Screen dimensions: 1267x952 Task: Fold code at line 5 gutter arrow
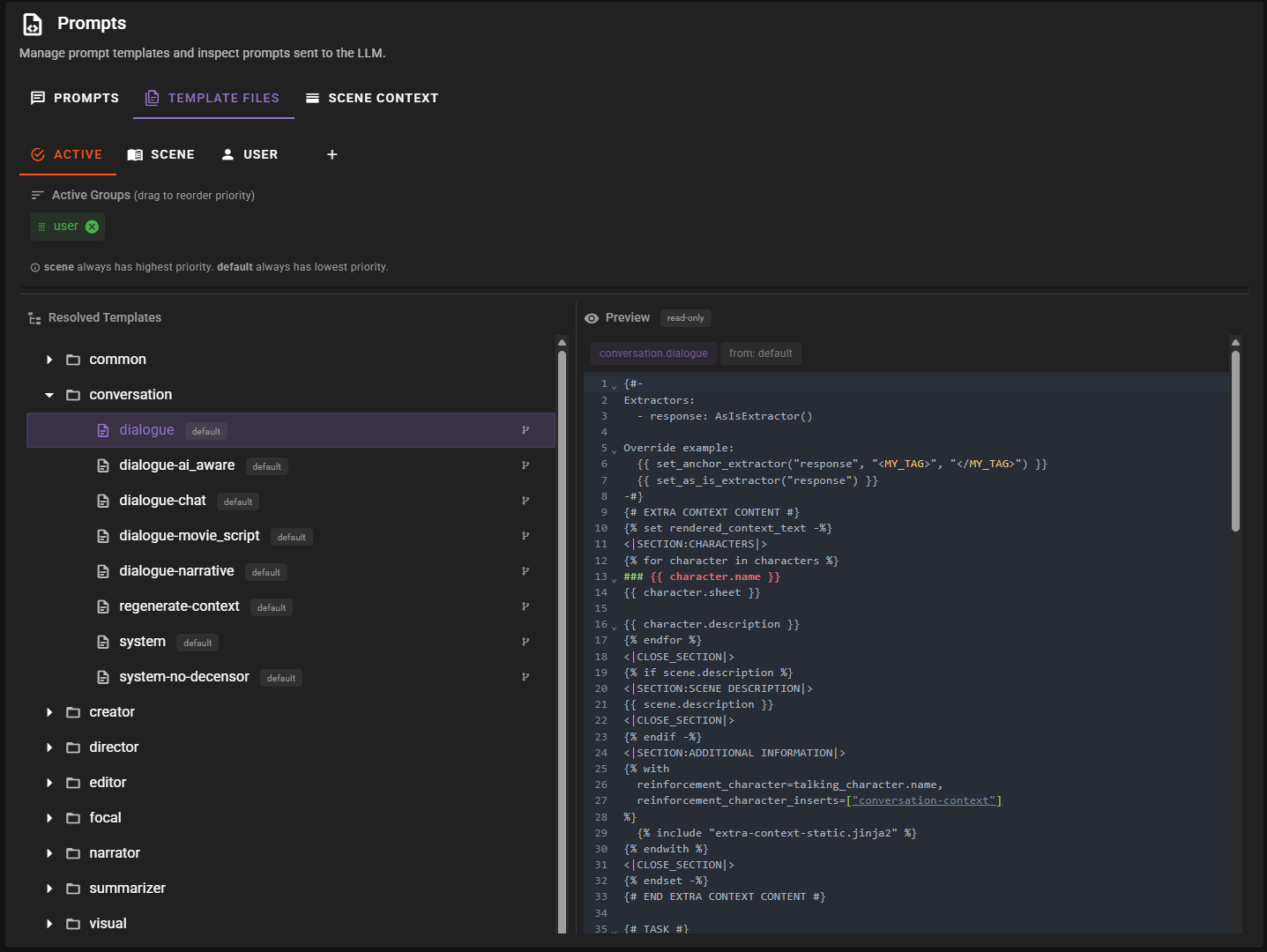pyautogui.click(x=615, y=451)
